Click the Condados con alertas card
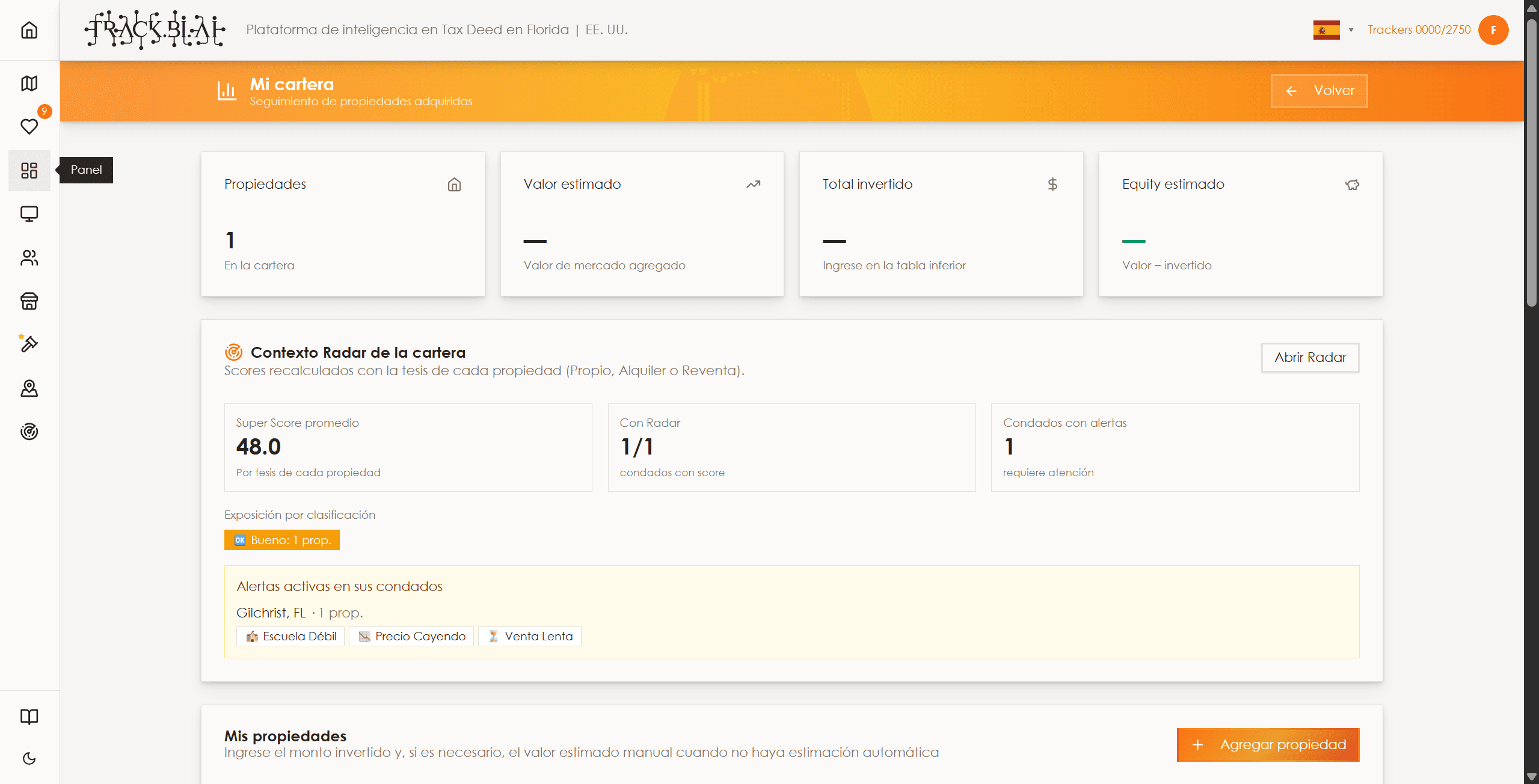This screenshot has height=784, width=1539. coord(1175,447)
